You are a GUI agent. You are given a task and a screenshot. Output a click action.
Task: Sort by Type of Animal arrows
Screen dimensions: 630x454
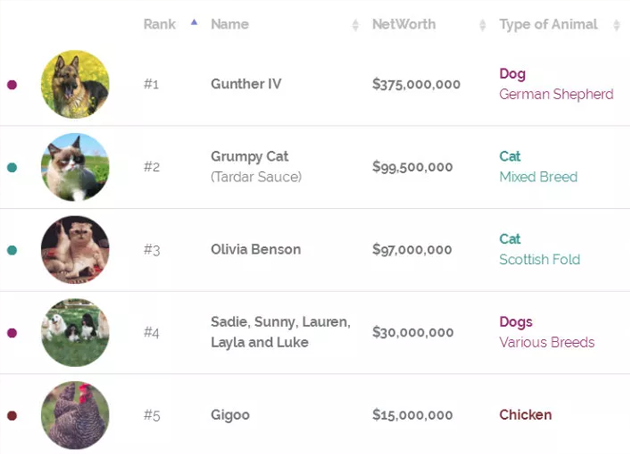click(616, 25)
